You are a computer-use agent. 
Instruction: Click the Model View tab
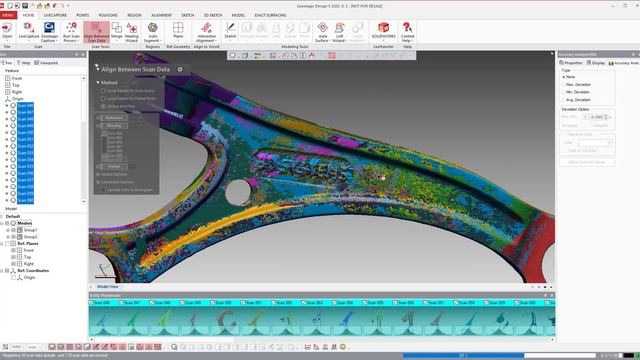coord(107,287)
